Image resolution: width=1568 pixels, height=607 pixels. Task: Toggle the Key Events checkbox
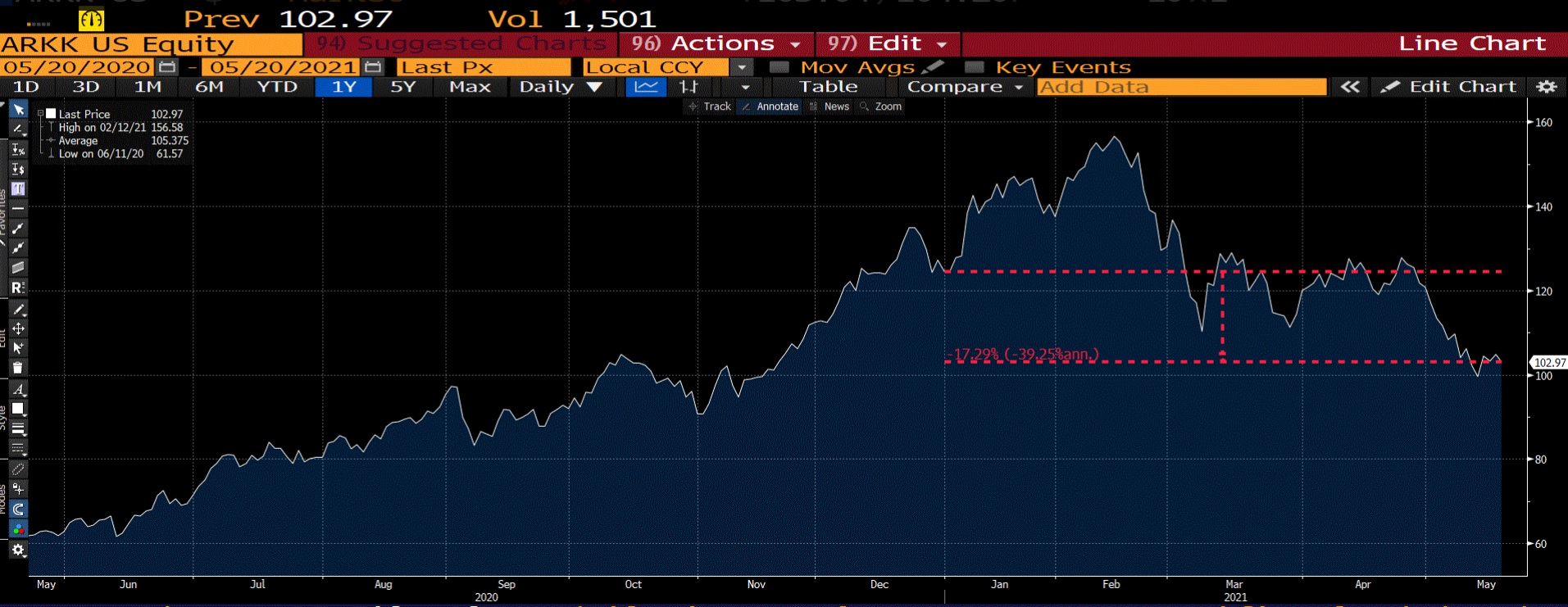click(x=975, y=67)
